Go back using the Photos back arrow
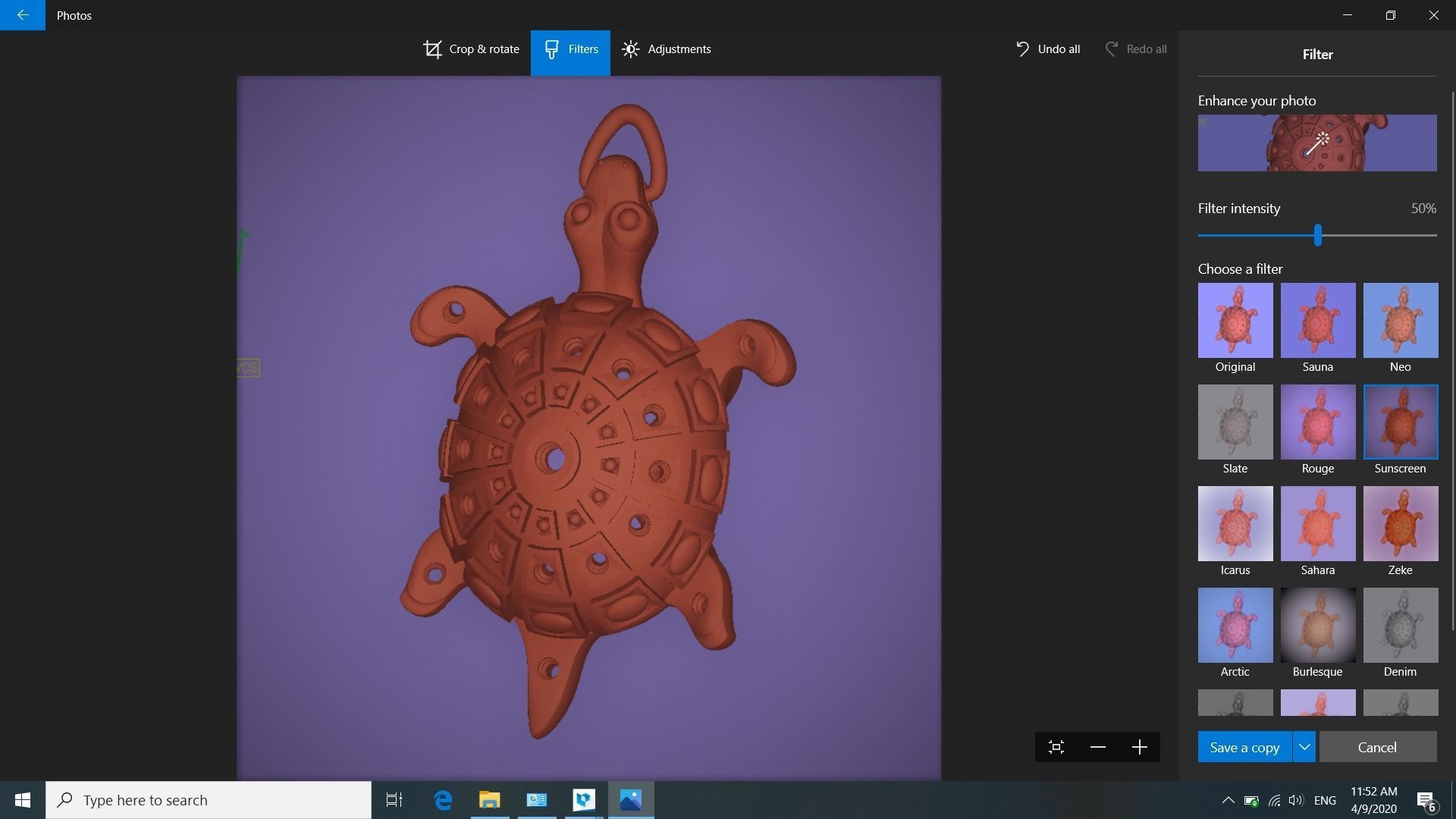 tap(23, 15)
